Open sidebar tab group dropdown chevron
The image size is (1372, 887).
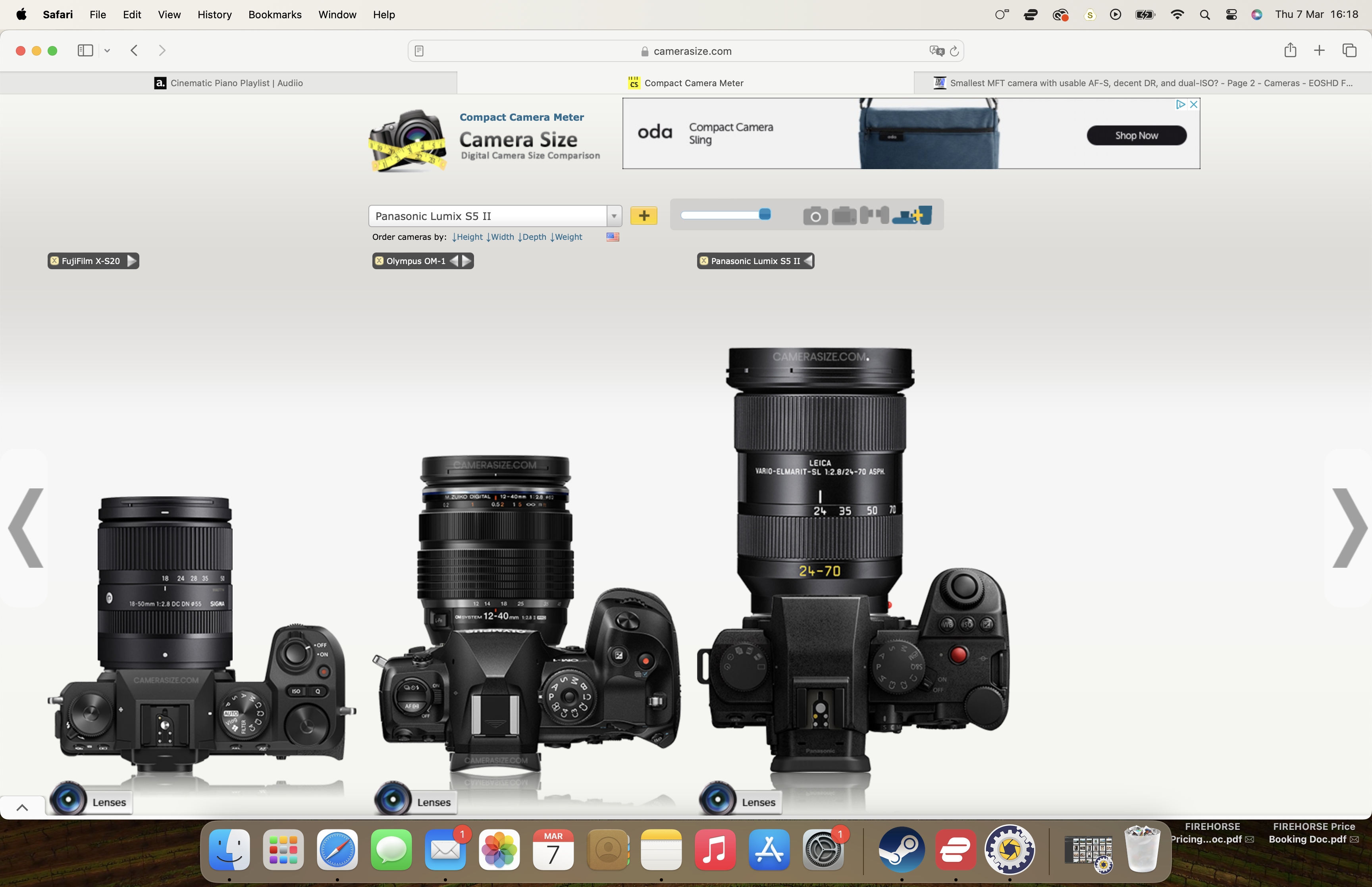107,51
